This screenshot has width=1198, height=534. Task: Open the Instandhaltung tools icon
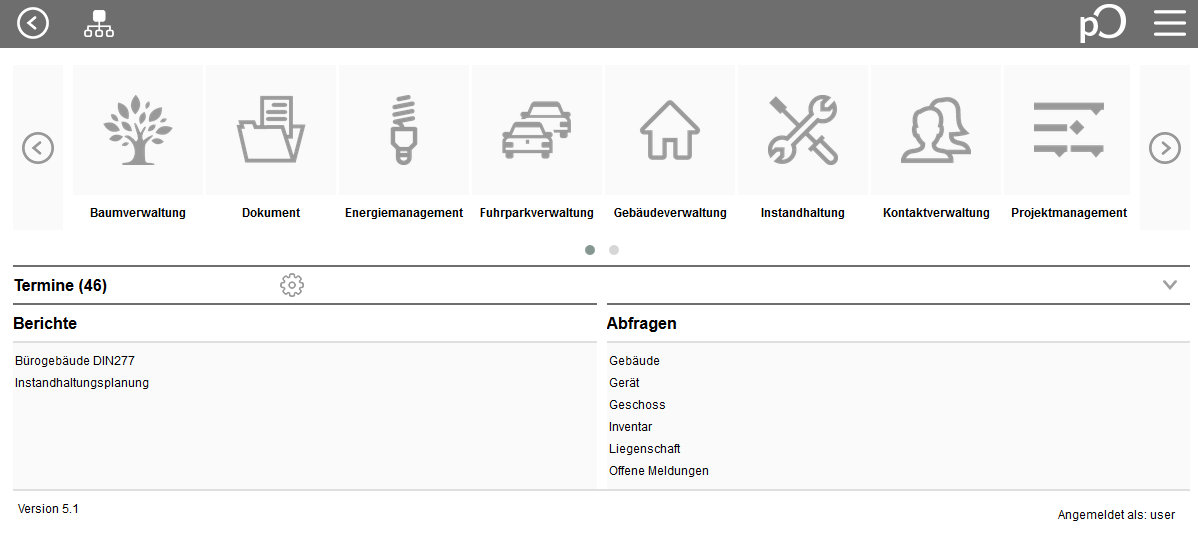pos(803,129)
